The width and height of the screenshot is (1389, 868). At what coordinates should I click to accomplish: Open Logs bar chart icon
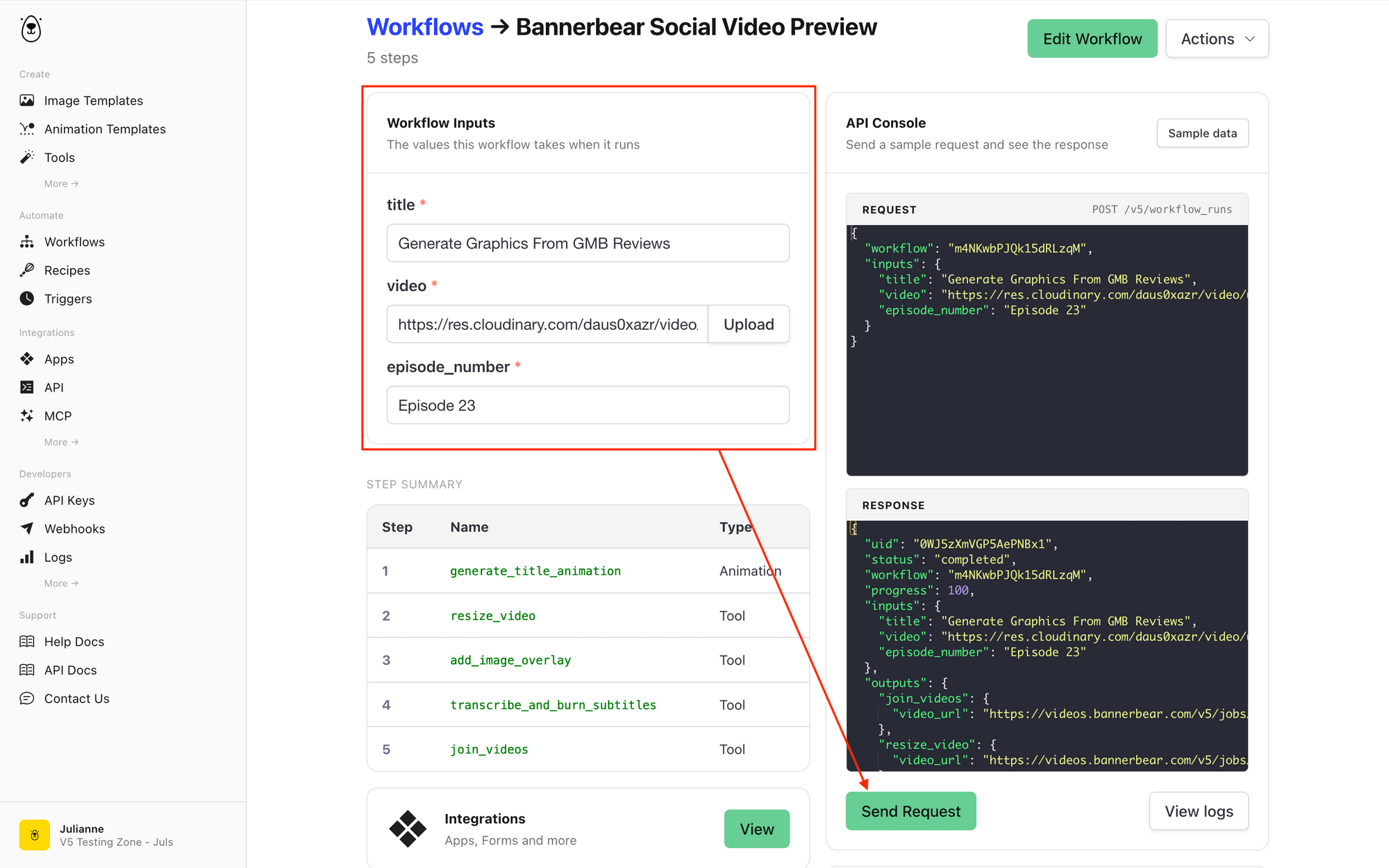pos(27,557)
